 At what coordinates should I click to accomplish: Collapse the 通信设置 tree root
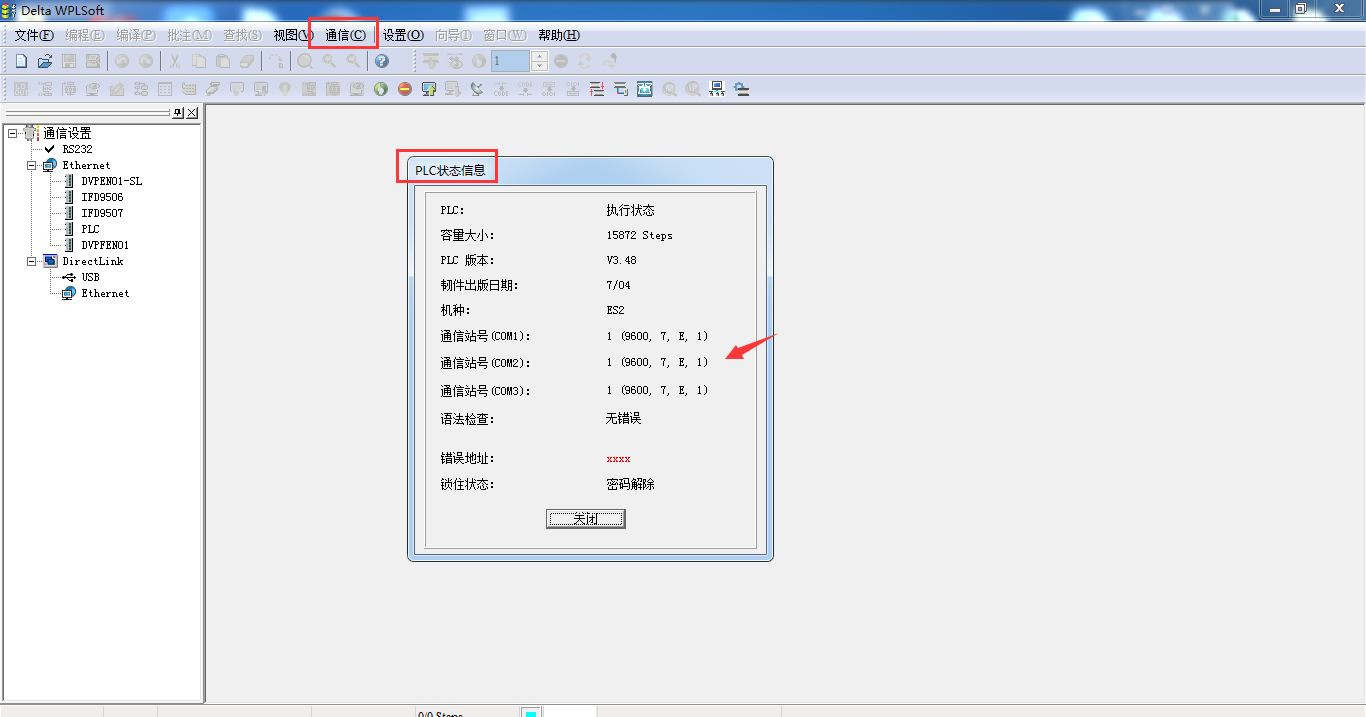[12, 133]
